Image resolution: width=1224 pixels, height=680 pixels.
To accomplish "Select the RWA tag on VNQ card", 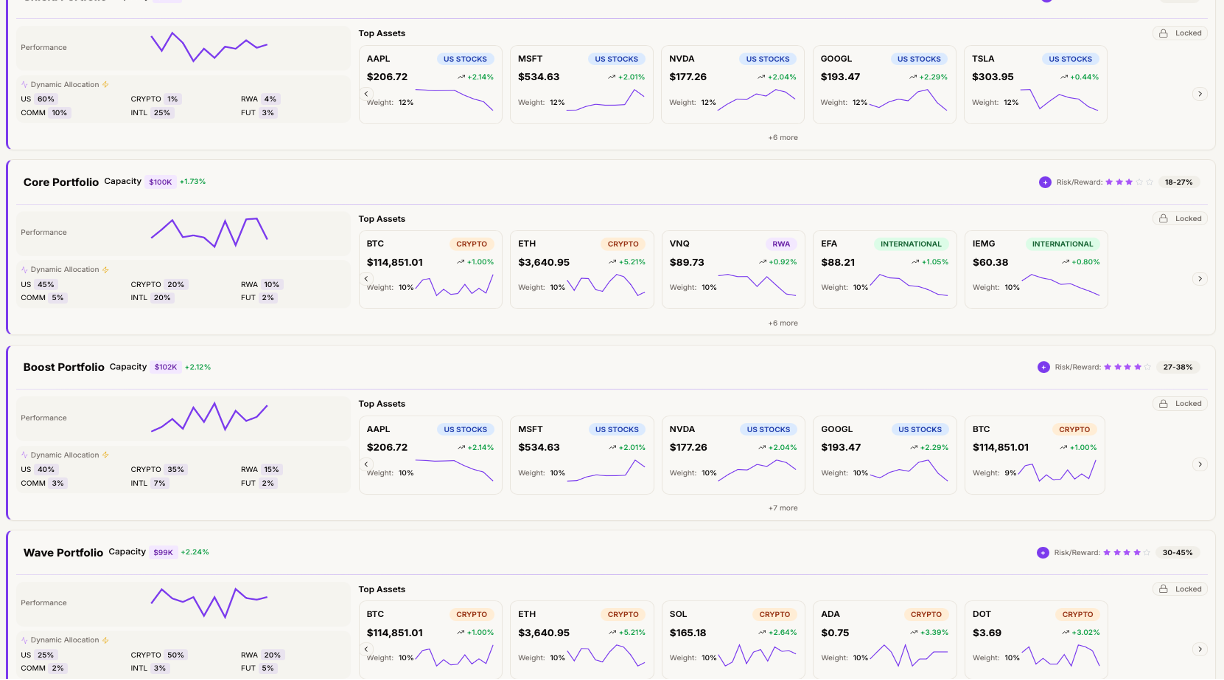I will tap(780, 244).
